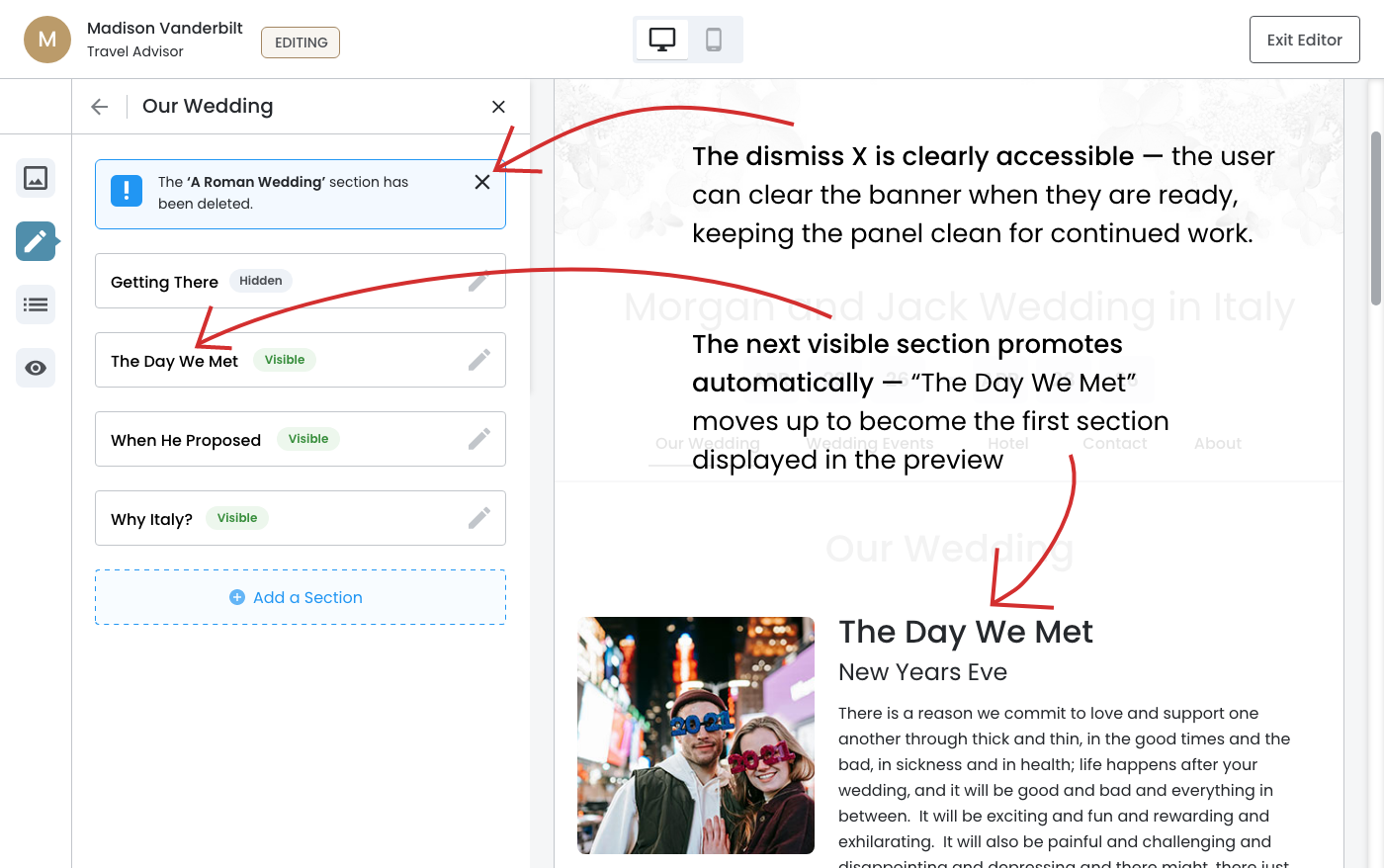Switch to desktop preview mode
1384x868 pixels.
(x=662, y=40)
